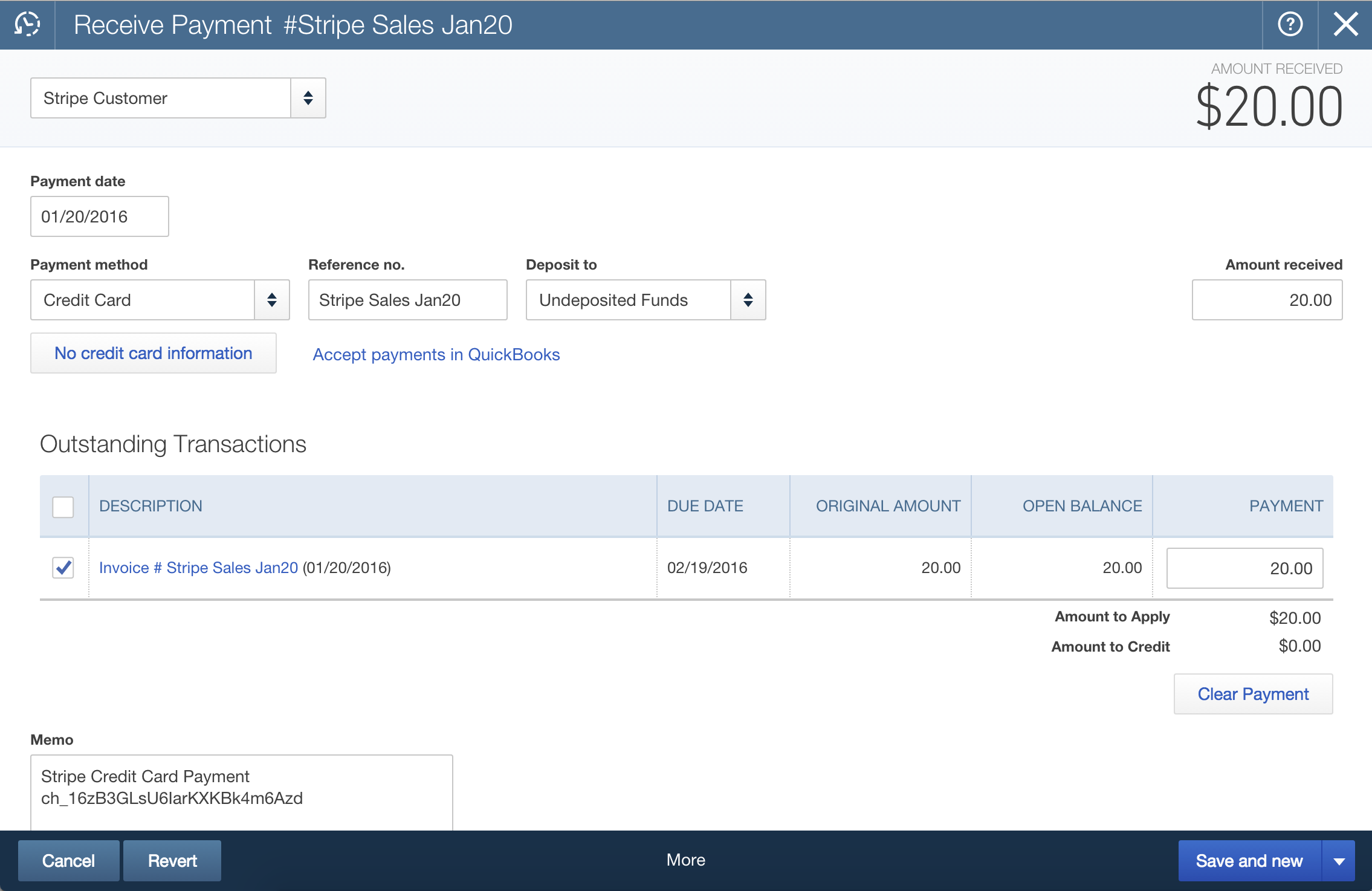The image size is (1372, 891).
Task: Expand the Deposit to dropdown arrow
Action: pyautogui.click(x=748, y=300)
